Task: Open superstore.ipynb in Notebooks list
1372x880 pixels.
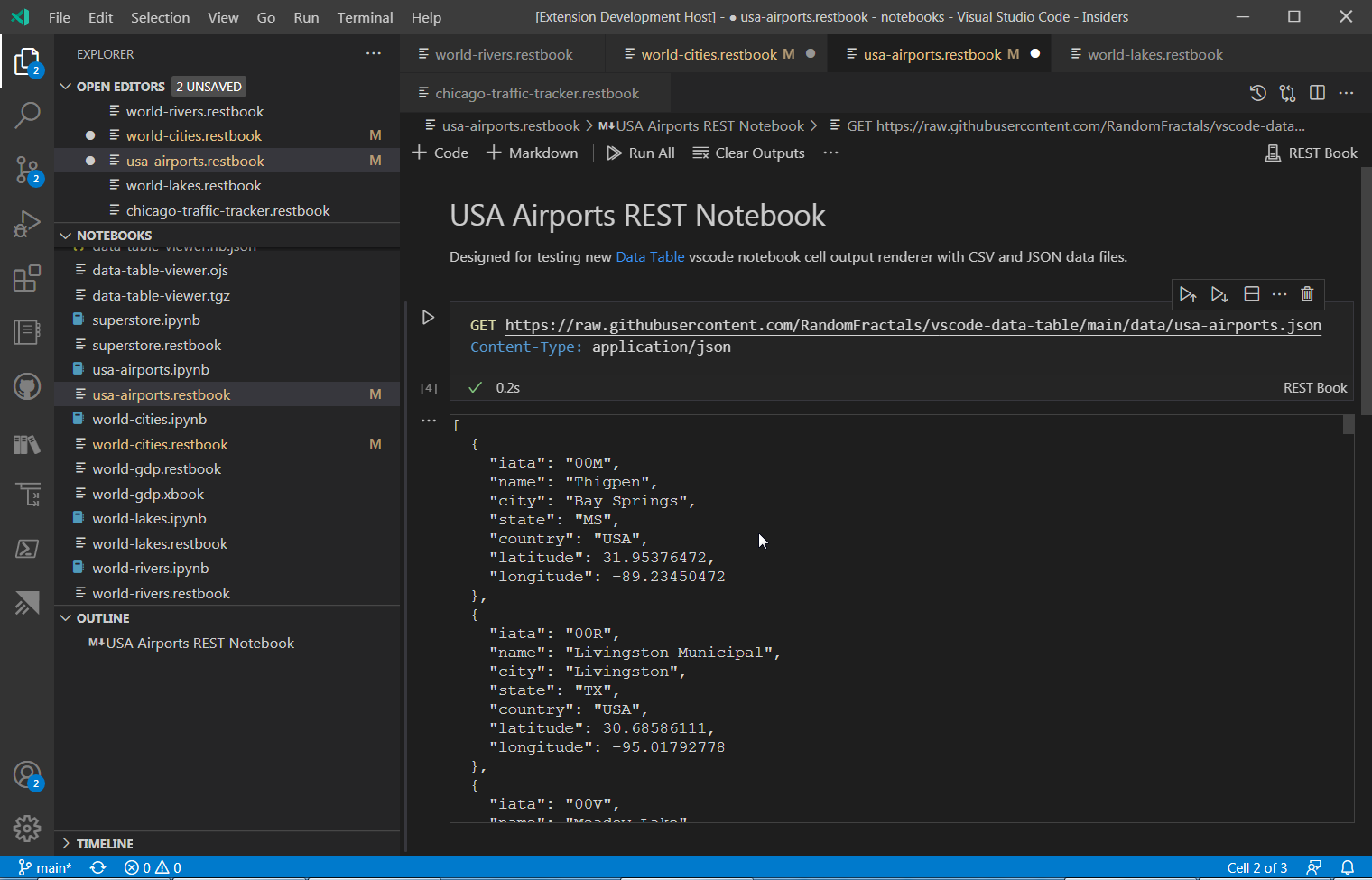Action: tap(146, 320)
